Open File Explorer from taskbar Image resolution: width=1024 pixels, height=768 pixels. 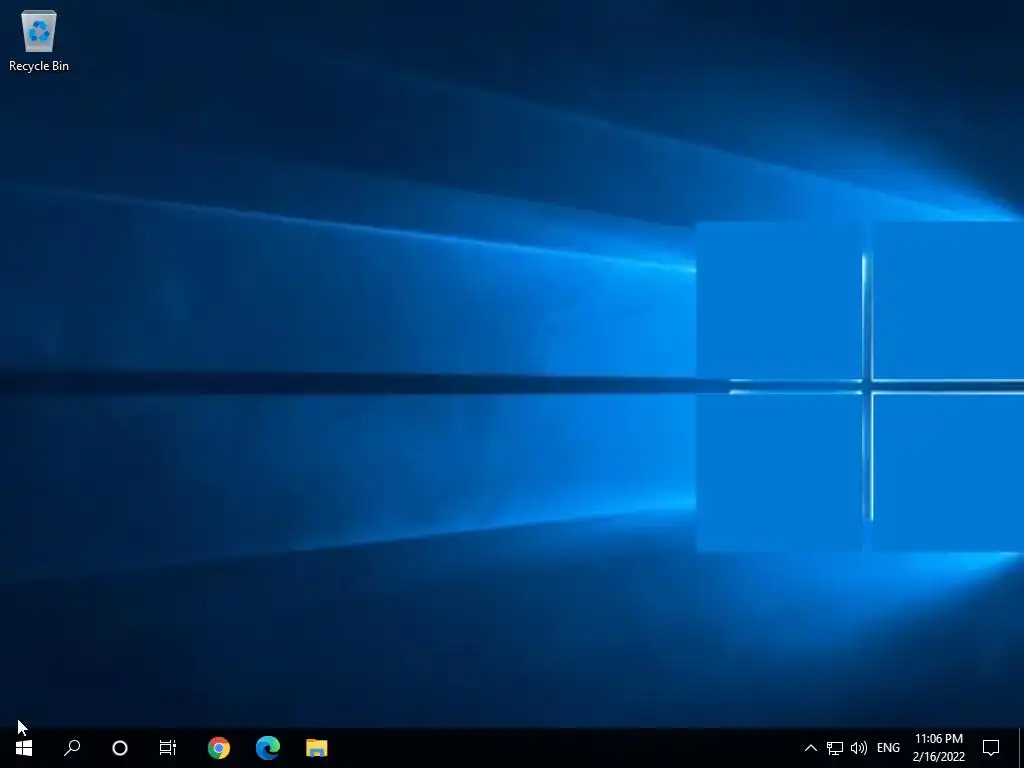pos(317,748)
